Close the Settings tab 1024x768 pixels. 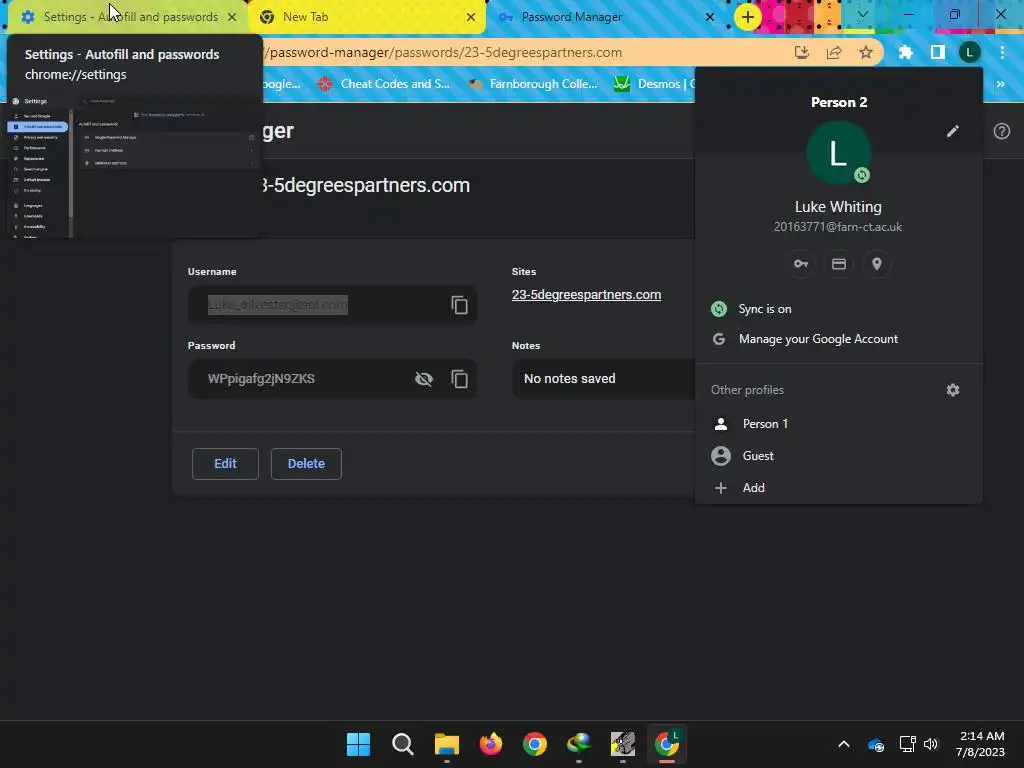pos(232,17)
